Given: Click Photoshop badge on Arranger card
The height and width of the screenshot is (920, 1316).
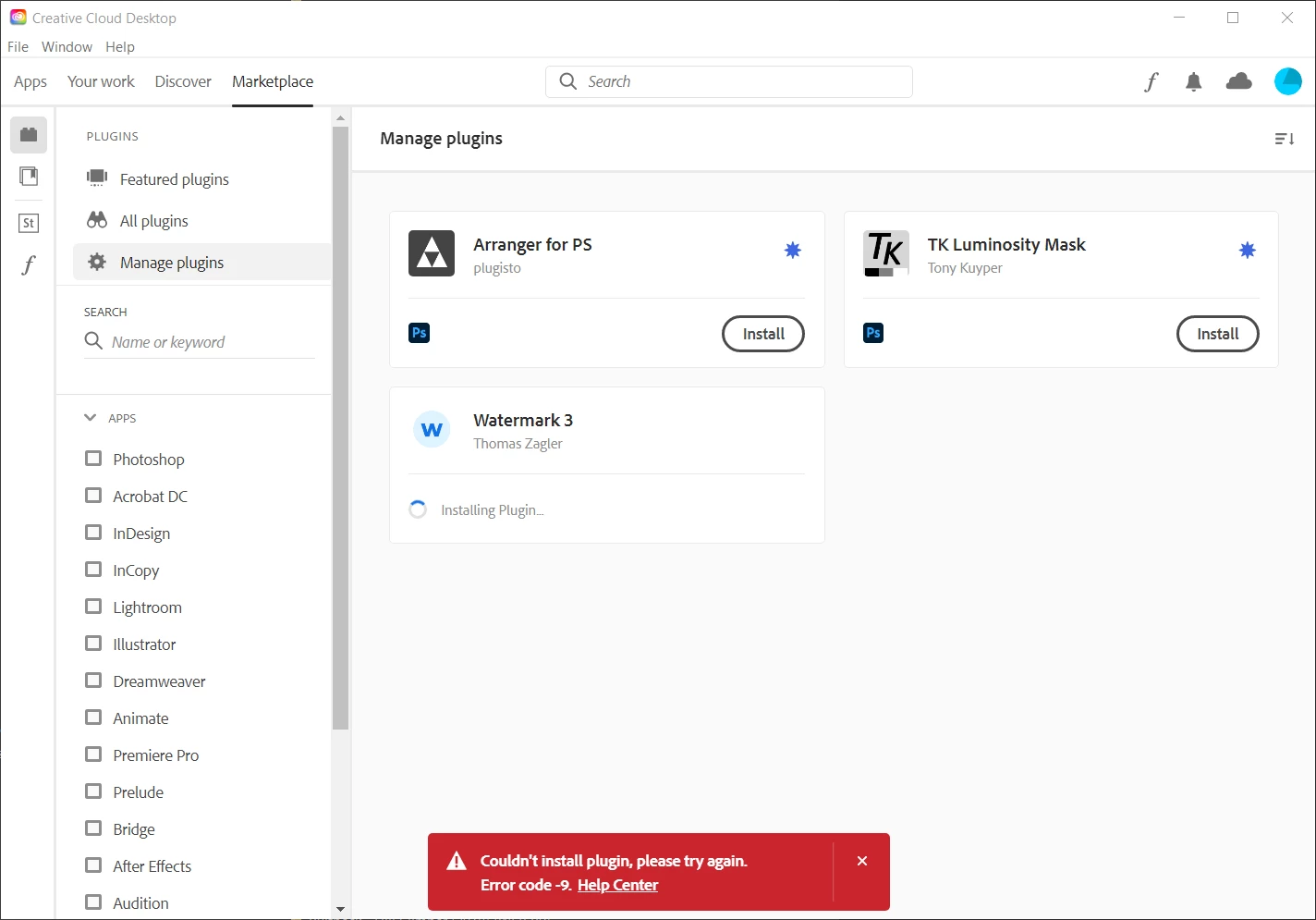Looking at the screenshot, I should pyautogui.click(x=419, y=333).
